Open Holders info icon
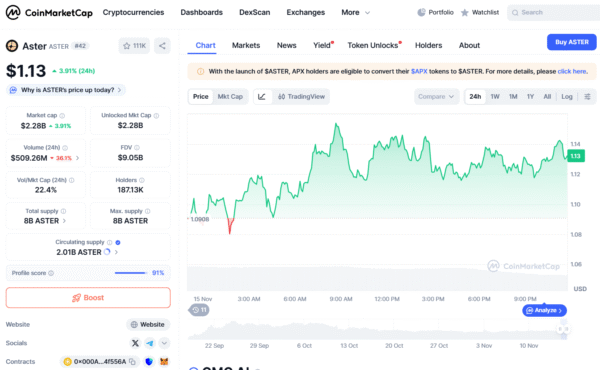Viewport: 600px width, 370px height. (142, 180)
